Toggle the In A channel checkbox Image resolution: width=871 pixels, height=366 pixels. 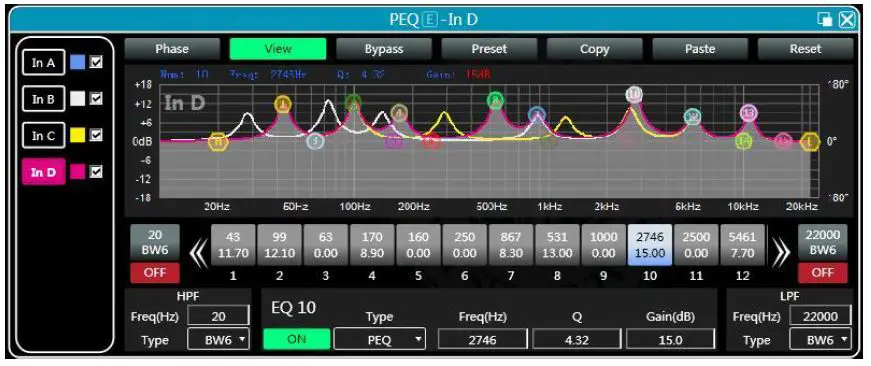[x=97, y=63]
